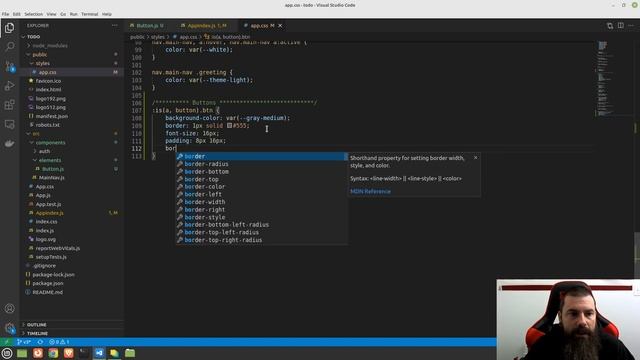Select border-top-left-radius suggestion
Image resolution: width=640 pixels, height=360 pixels.
[x=262, y=232]
